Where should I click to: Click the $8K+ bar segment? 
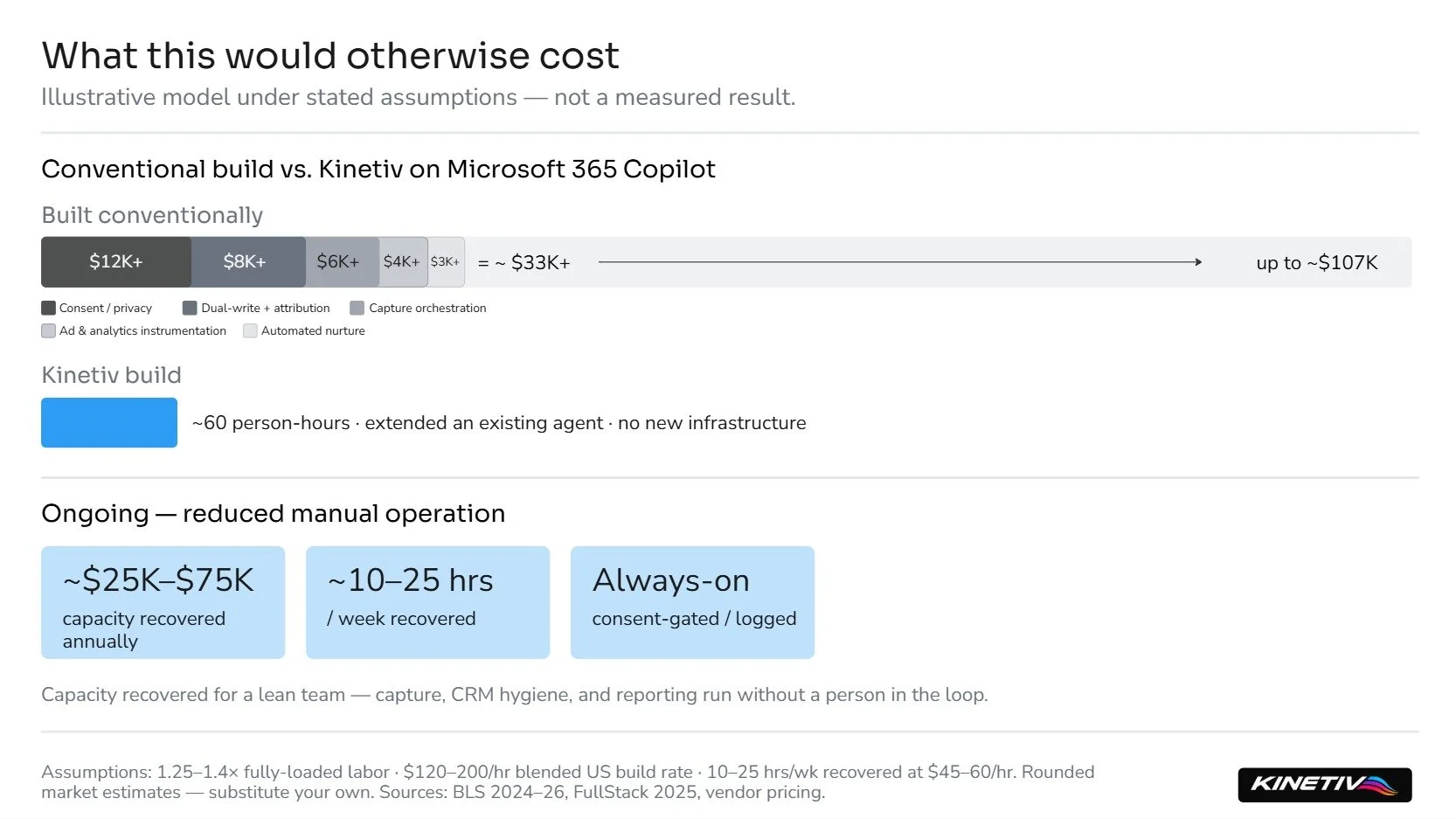(x=248, y=261)
